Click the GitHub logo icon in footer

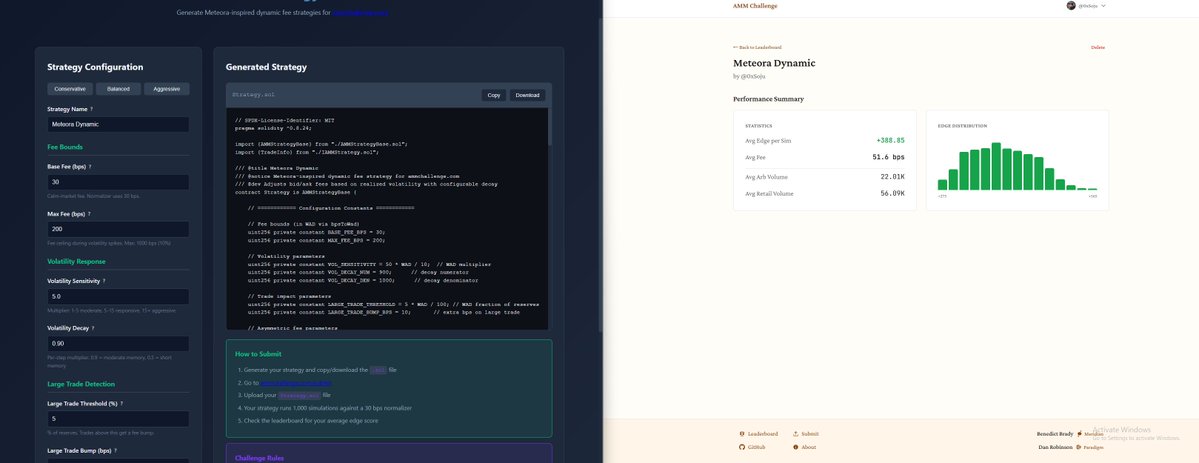(742, 447)
